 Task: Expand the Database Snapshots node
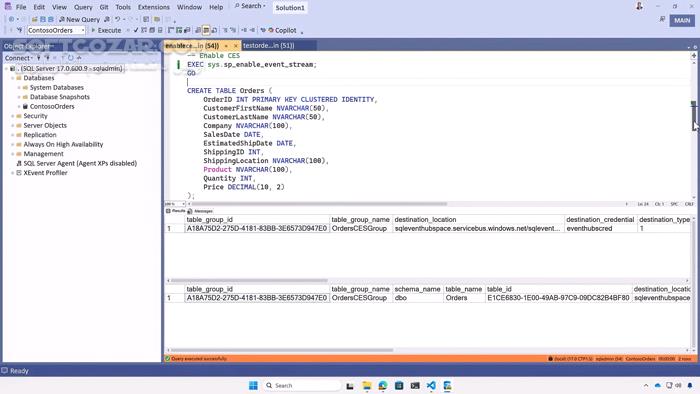19,97
